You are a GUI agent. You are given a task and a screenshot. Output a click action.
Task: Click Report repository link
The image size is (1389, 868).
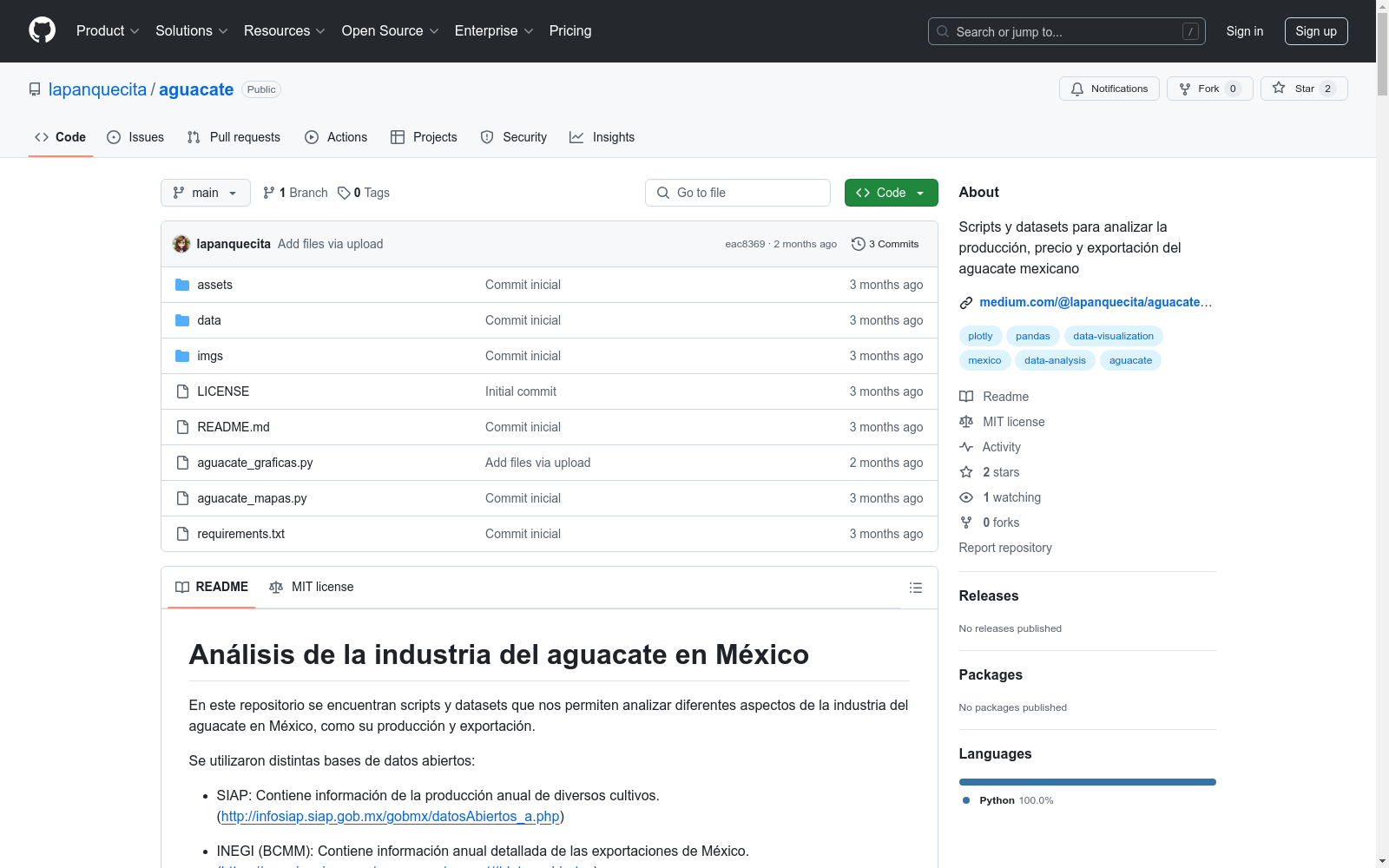click(x=1005, y=548)
